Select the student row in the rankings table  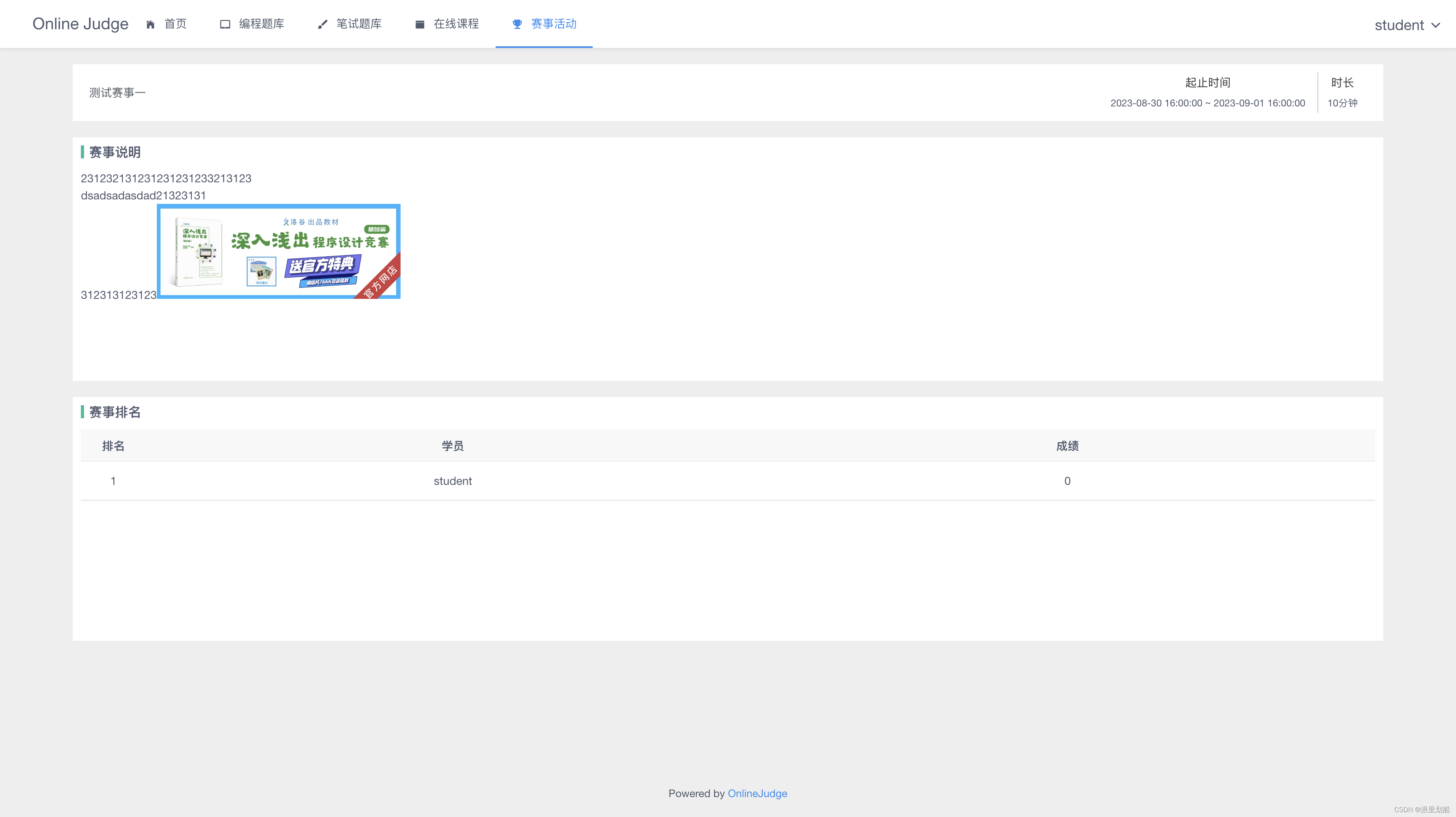tap(452, 481)
